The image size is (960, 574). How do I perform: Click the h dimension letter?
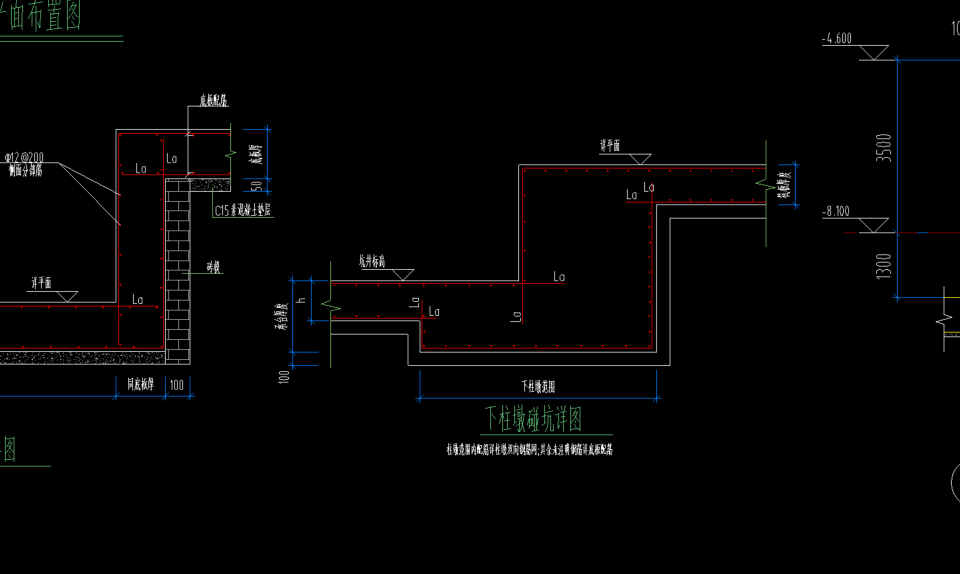tap(301, 300)
